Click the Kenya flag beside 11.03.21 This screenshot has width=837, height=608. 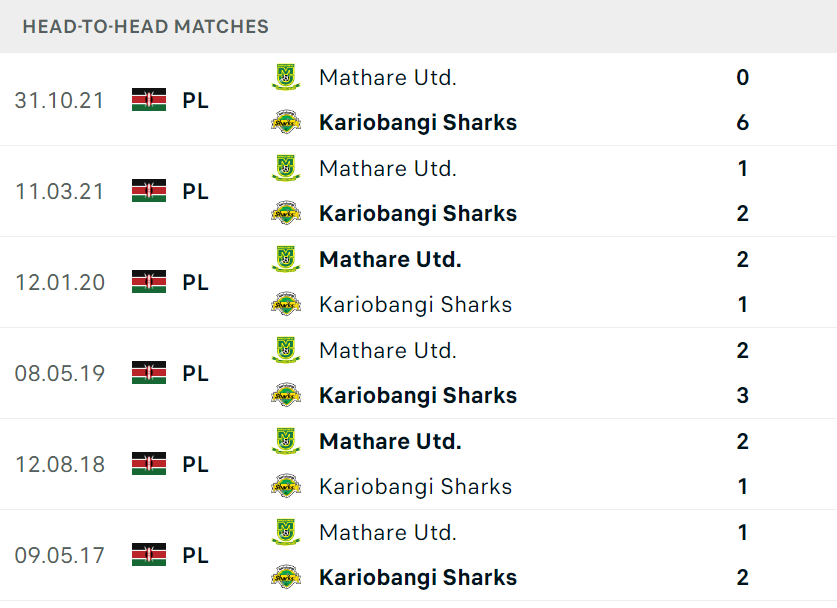click(149, 191)
